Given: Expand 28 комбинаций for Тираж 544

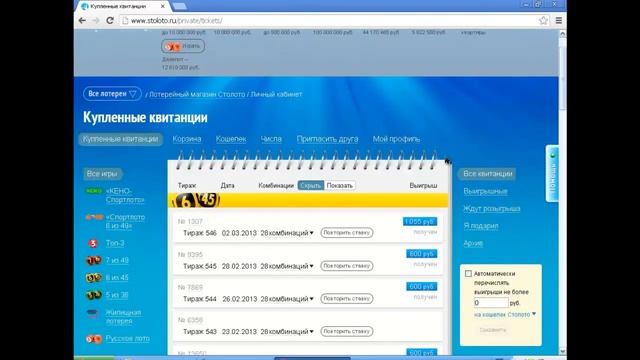Looking at the screenshot, I should point(287,299).
